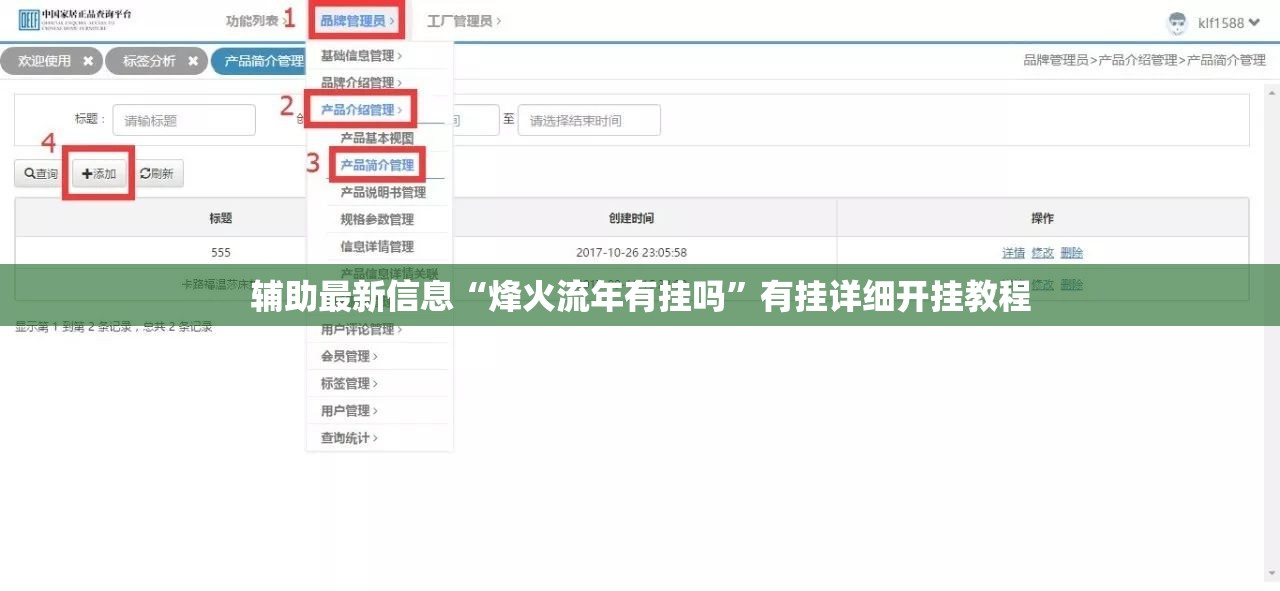Screen dimensions: 1280x591
Task: Focus the 标题 title input field
Action: point(184,120)
